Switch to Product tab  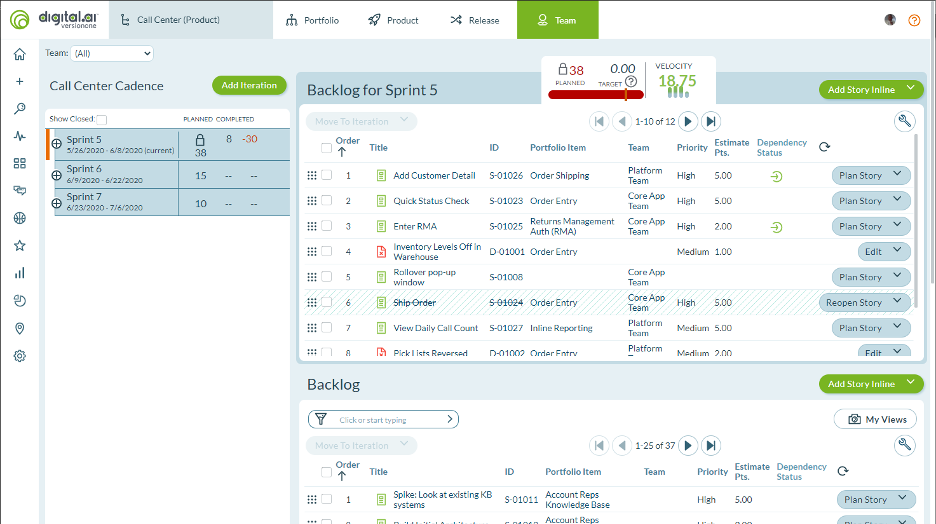(394, 20)
